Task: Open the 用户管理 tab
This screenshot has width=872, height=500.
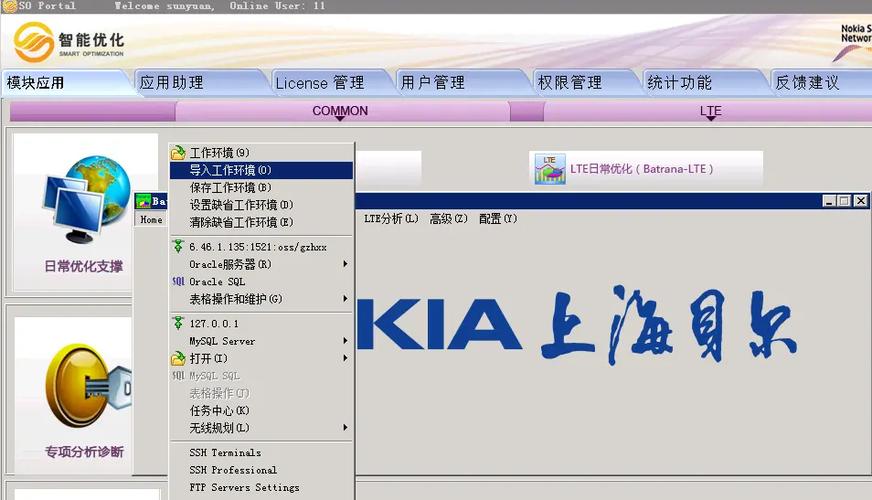Action: (461, 83)
